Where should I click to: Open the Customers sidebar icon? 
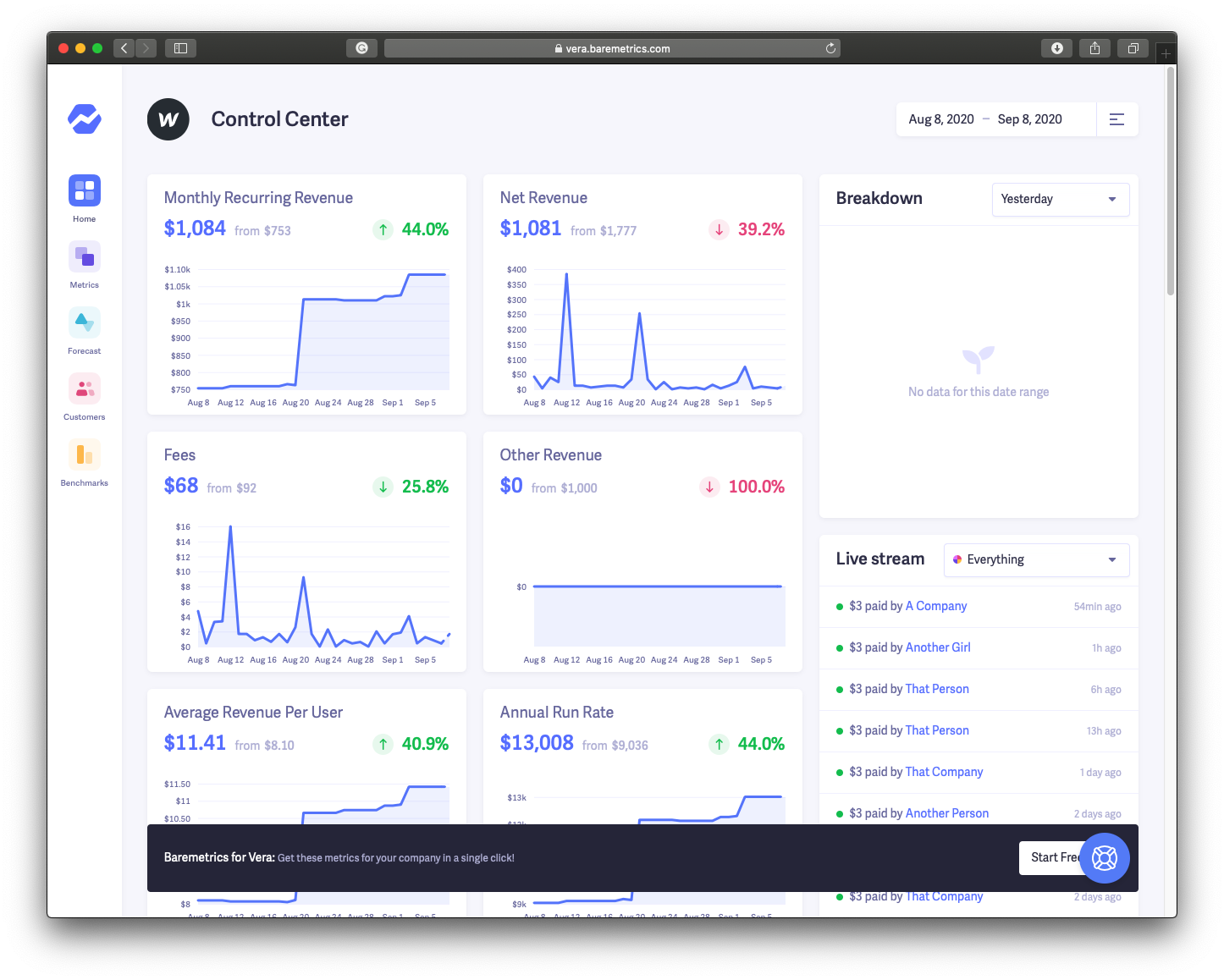coord(85,388)
